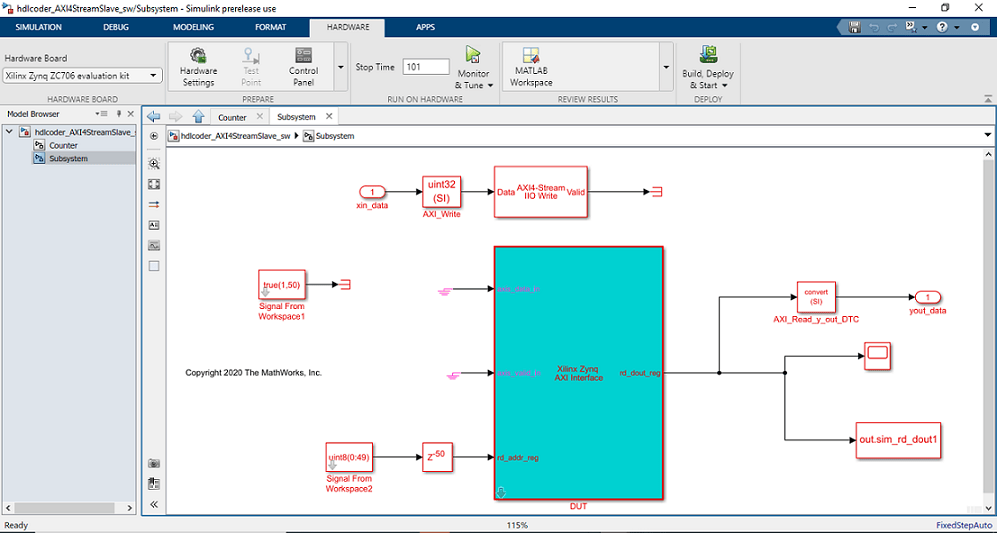
Task: Navigate up to parent with blue arrow
Action: tap(198, 116)
